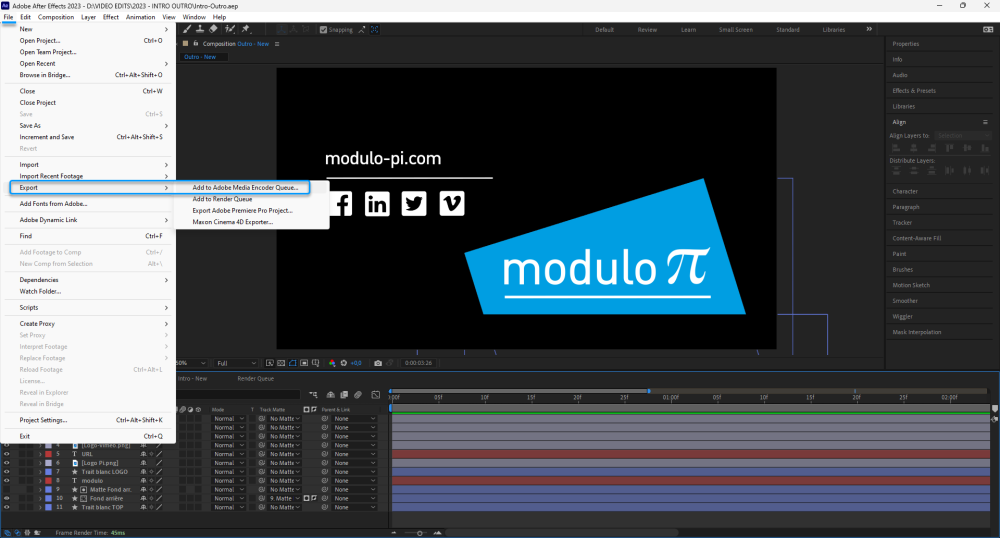
Task: Open the Composition menu in menu bar
Action: coord(55,17)
